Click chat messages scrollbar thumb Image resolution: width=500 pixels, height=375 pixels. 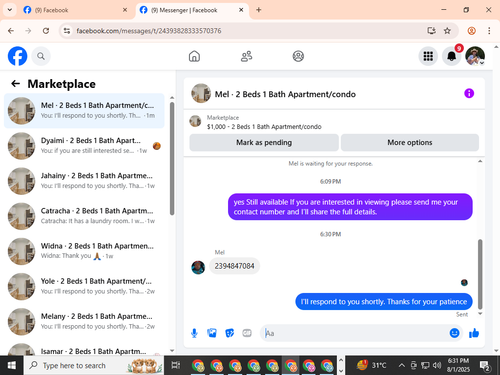480,274
